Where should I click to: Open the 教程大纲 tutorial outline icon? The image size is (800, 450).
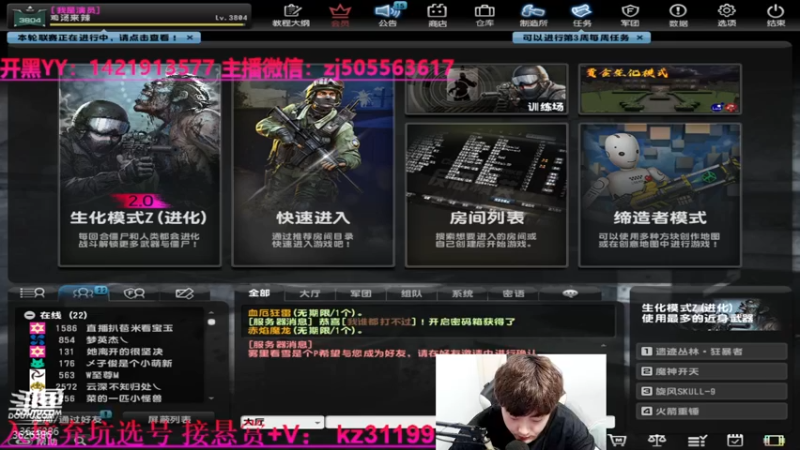(x=291, y=15)
